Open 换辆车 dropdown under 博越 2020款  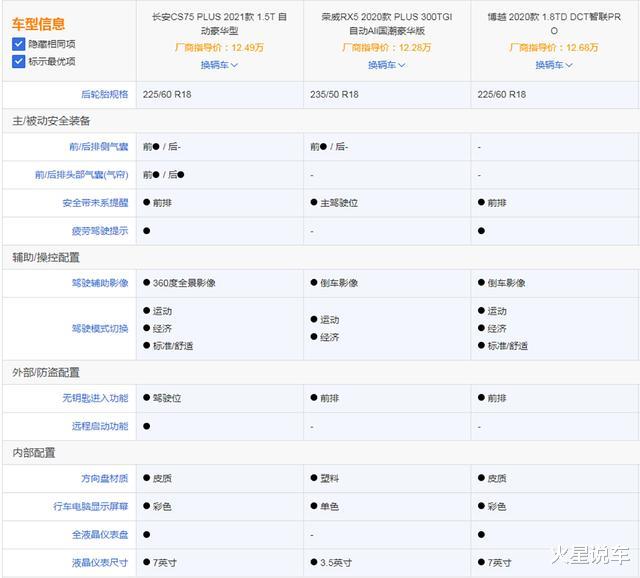[x=554, y=65]
